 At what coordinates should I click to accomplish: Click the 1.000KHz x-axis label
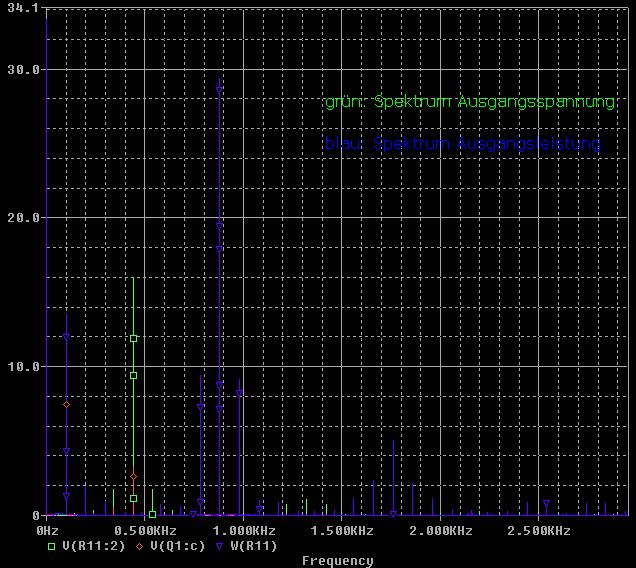(244, 531)
